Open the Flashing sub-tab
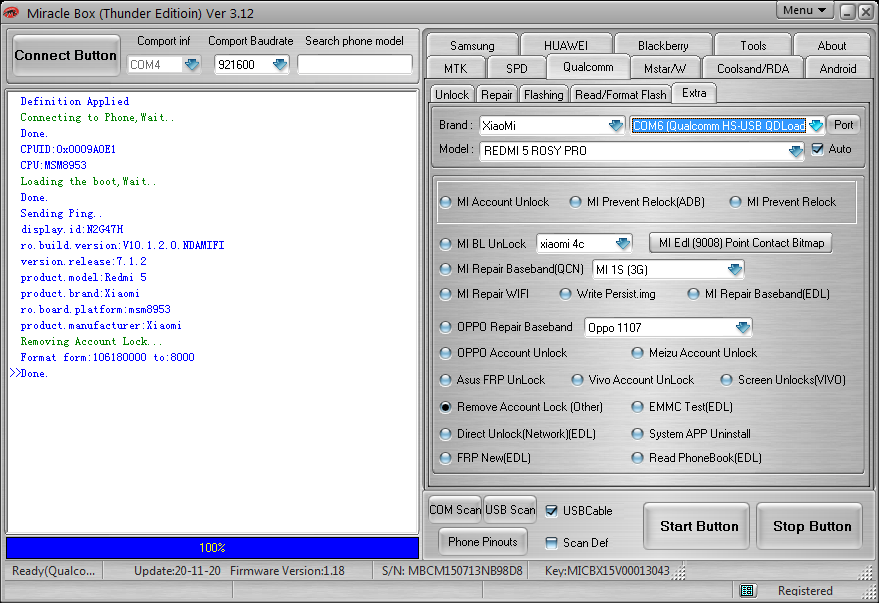Viewport: 879px width, 603px height. 544,95
